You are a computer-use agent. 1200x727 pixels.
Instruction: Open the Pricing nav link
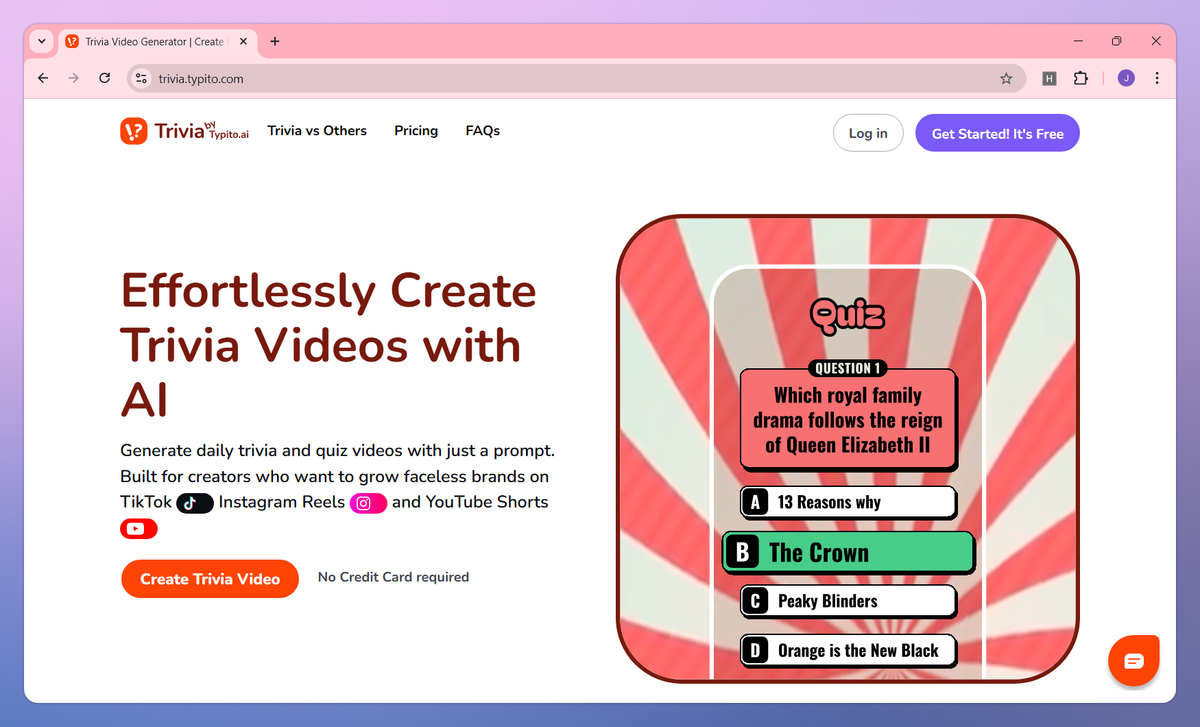[x=416, y=131]
